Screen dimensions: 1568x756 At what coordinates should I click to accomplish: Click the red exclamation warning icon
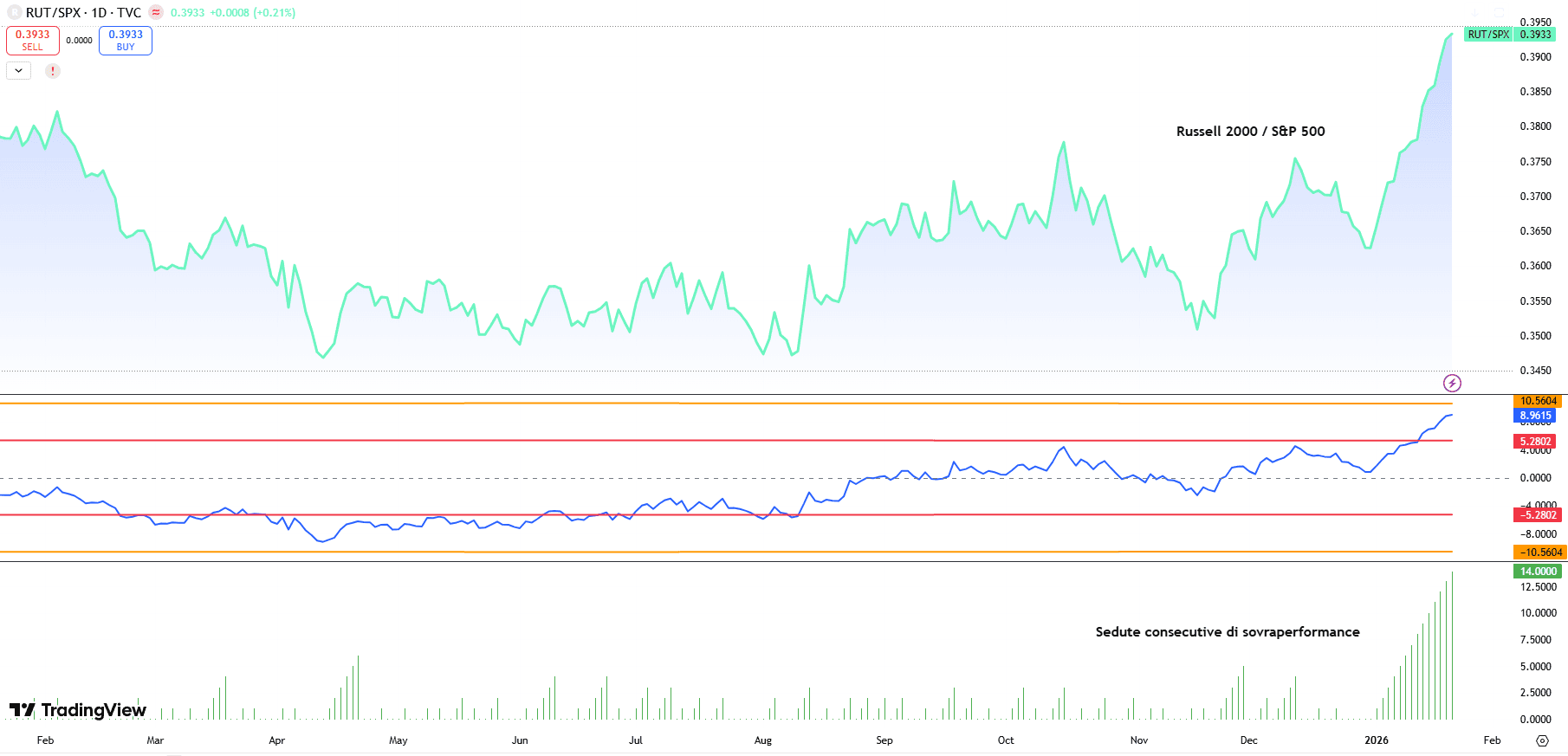click(53, 71)
